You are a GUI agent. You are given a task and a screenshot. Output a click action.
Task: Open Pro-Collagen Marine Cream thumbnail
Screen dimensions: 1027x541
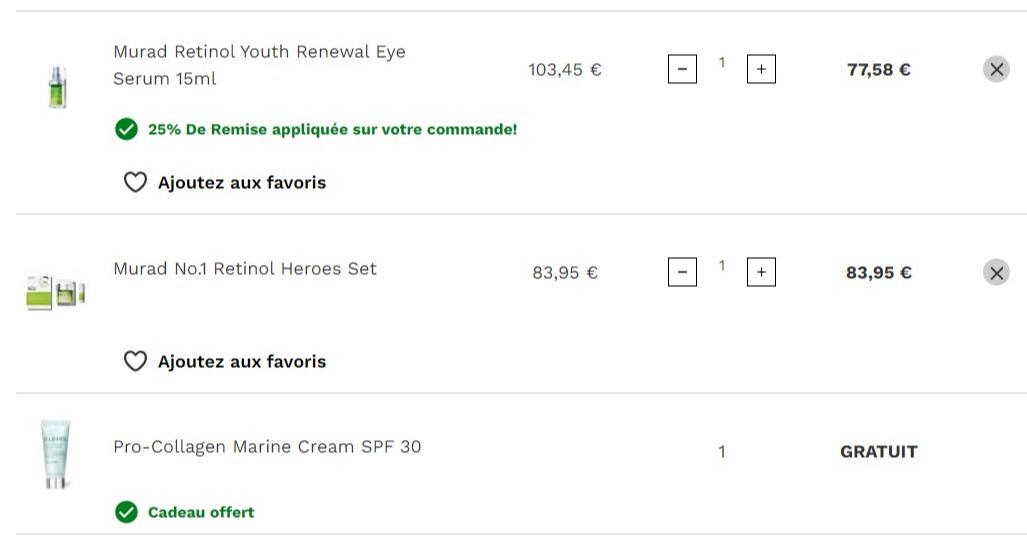[x=56, y=455]
